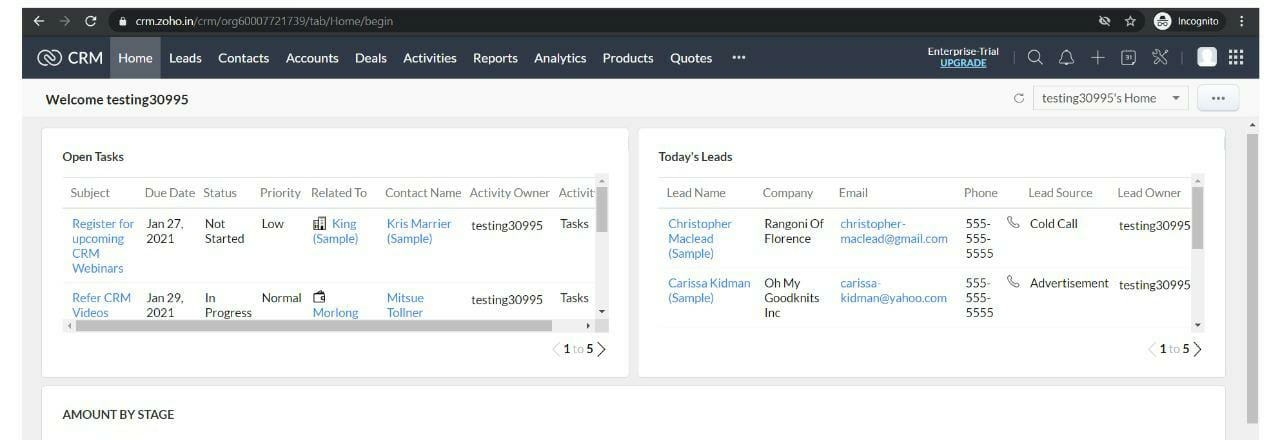
Task: Click the UPGRADE link
Action: (962, 63)
